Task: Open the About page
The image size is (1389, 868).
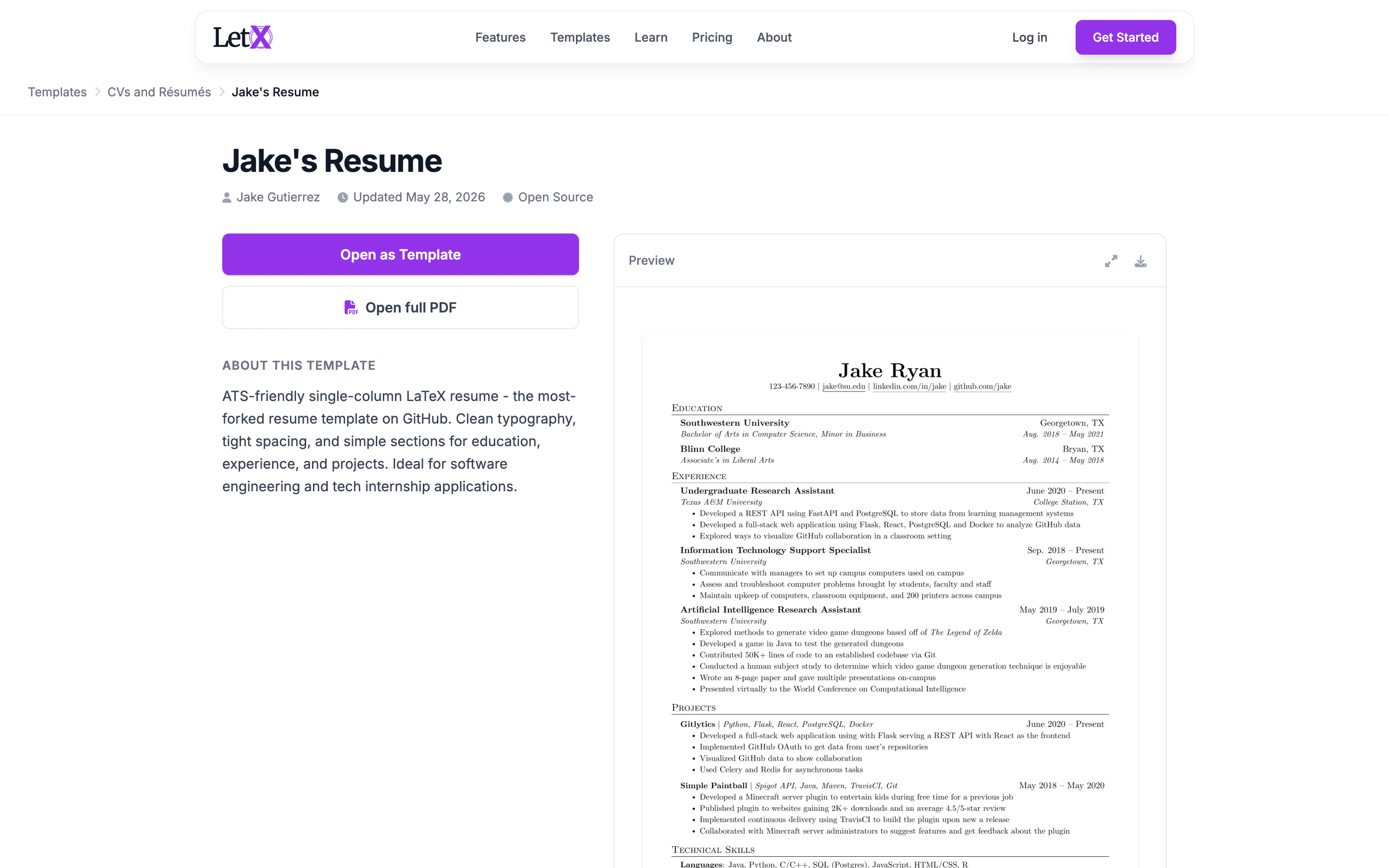Action: tap(773, 37)
